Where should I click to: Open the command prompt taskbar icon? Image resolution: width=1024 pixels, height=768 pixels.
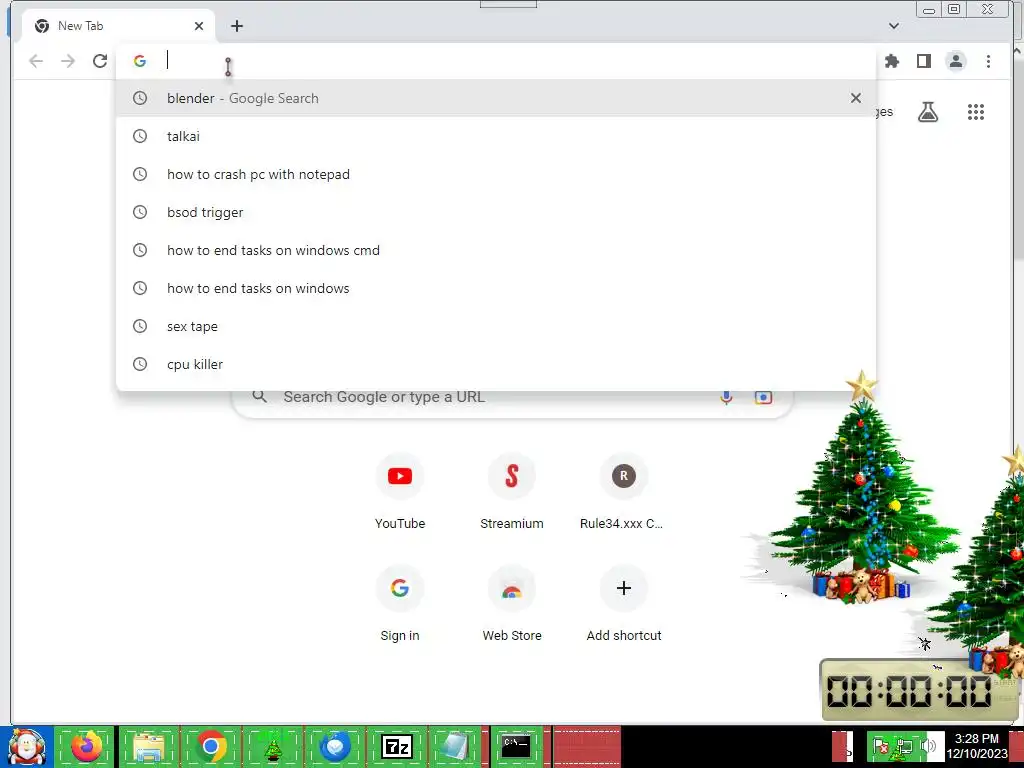[x=516, y=746]
